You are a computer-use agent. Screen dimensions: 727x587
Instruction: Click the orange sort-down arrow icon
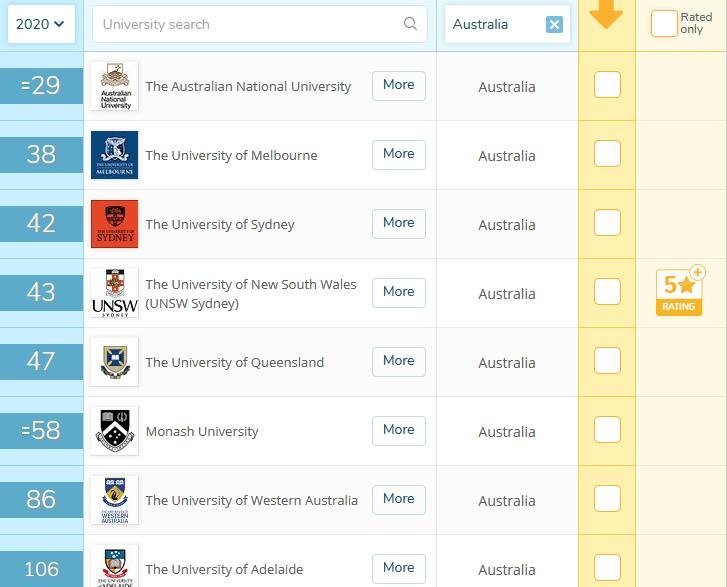point(606,14)
